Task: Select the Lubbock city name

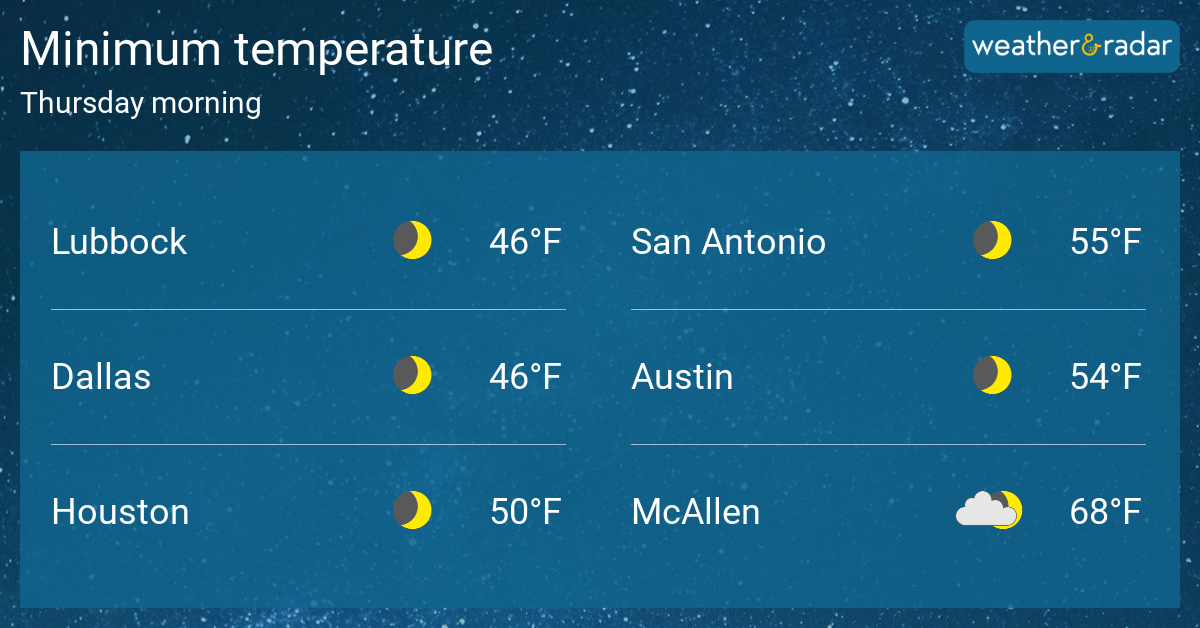Action: [119, 242]
